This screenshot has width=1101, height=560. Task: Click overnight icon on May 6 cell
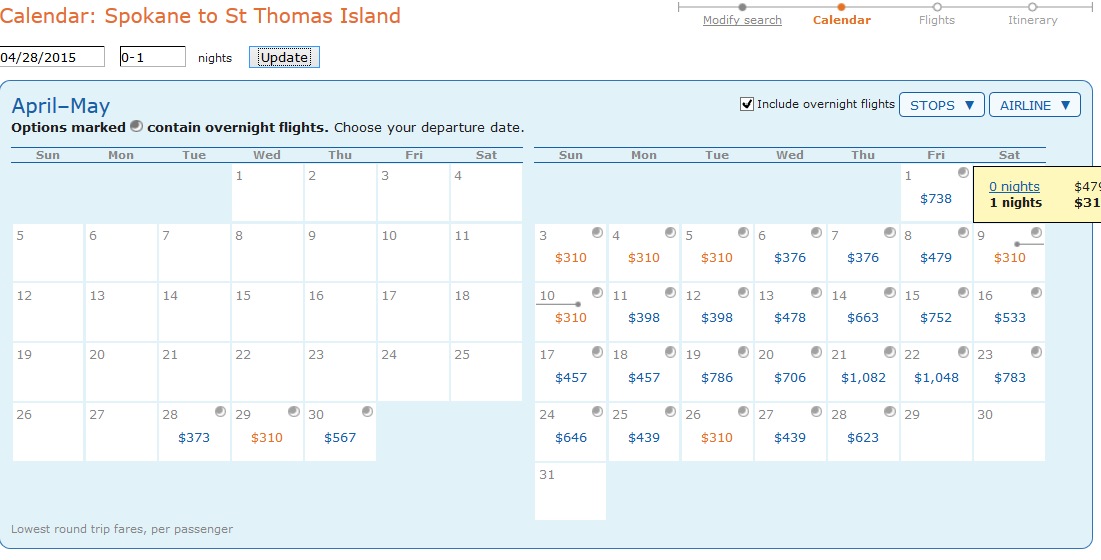click(816, 232)
